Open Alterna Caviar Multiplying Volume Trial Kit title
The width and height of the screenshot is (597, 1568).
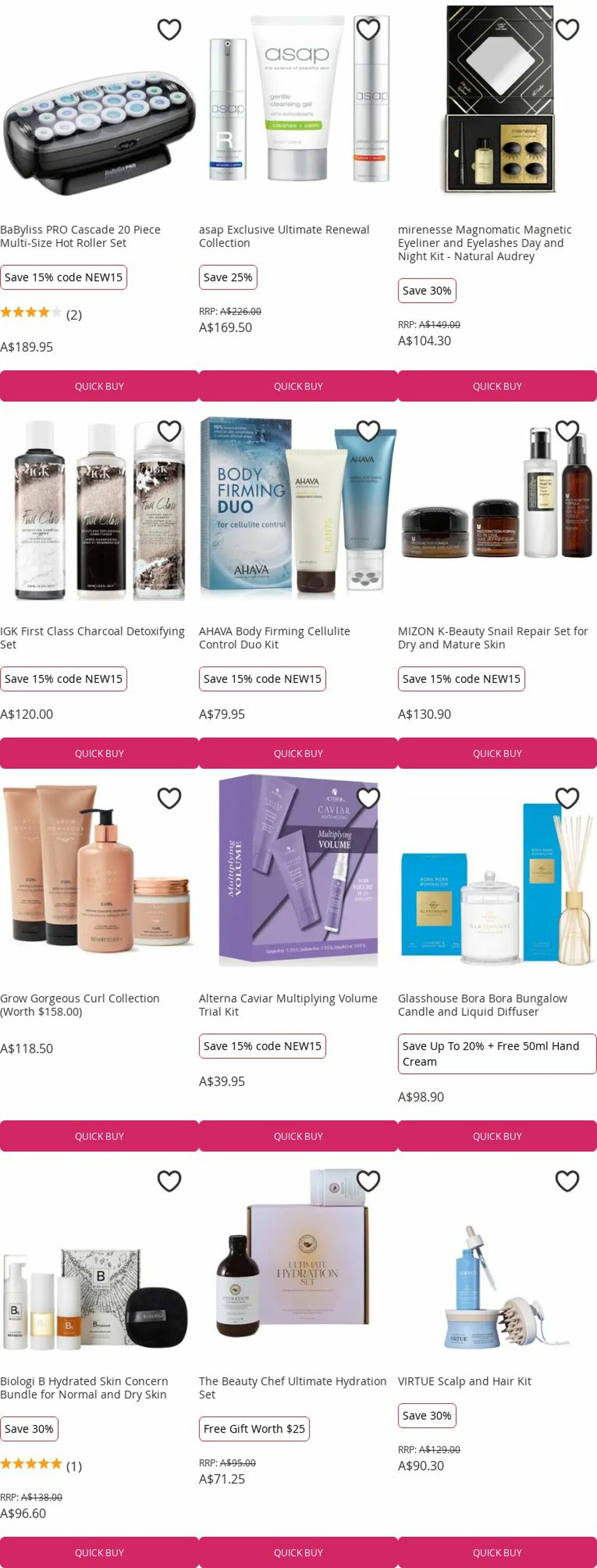pyautogui.click(x=288, y=1005)
